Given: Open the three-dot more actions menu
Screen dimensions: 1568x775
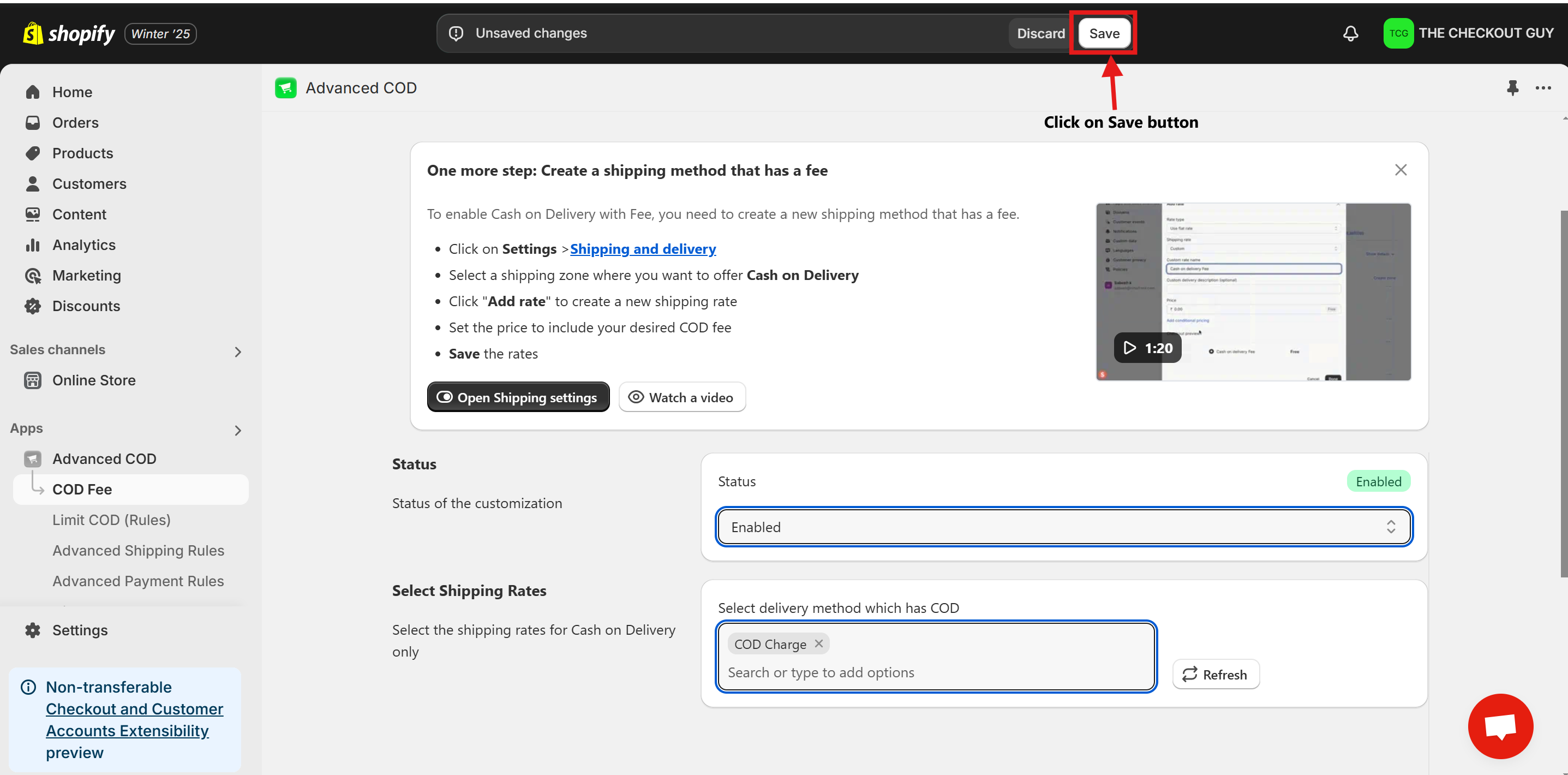Looking at the screenshot, I should (1543, 88).
